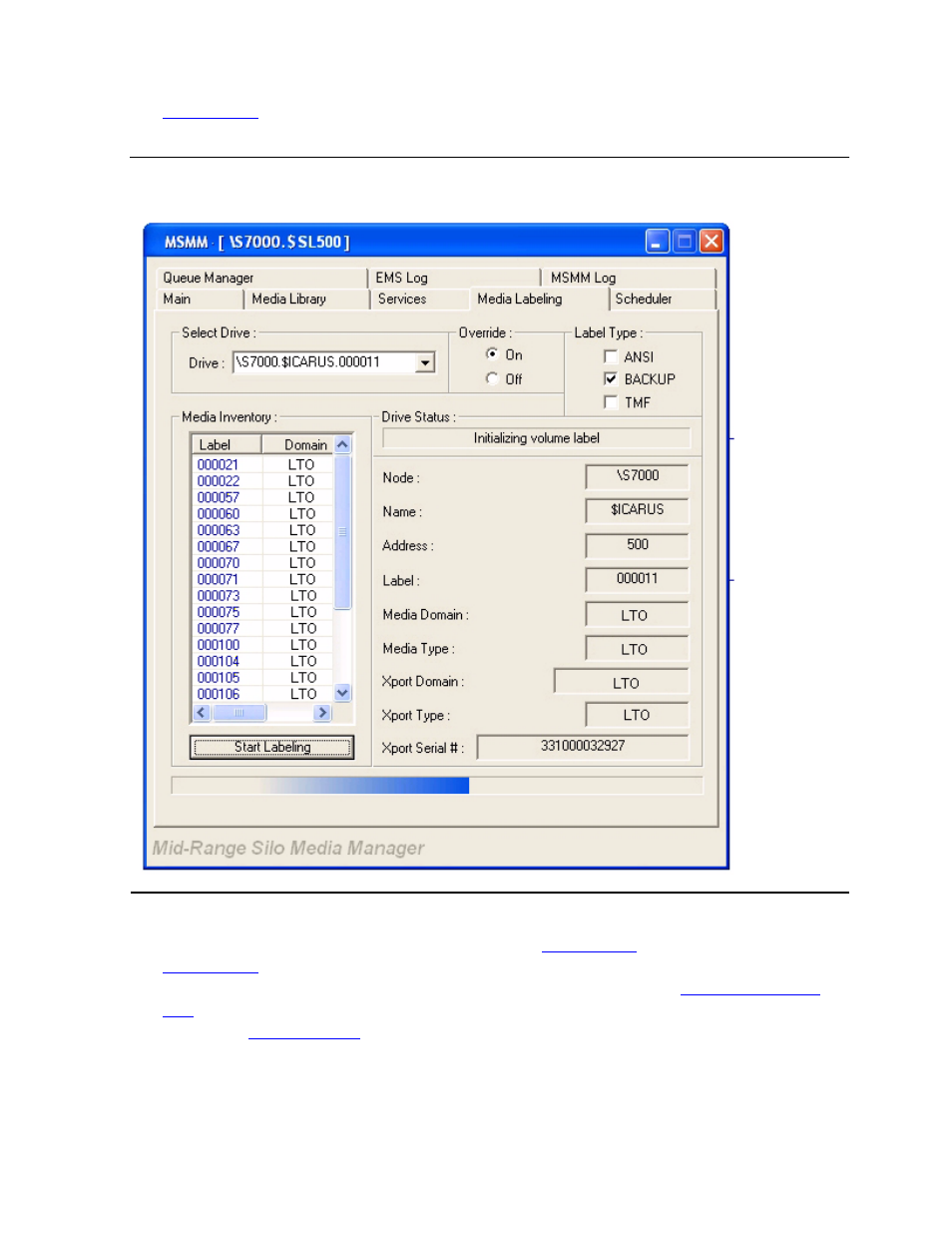
Task: Enable the ANSI label type checkbox
Action: pos(611,356)
